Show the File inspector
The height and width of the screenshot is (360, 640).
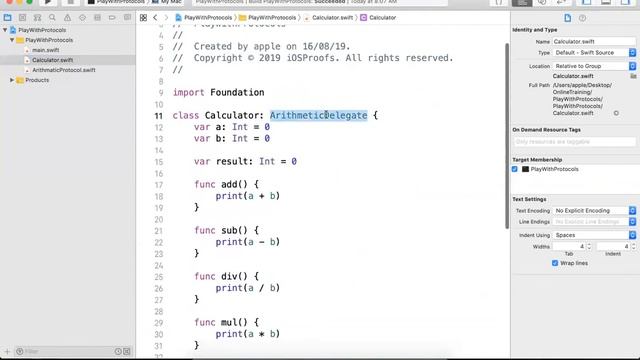click(567, 18)
